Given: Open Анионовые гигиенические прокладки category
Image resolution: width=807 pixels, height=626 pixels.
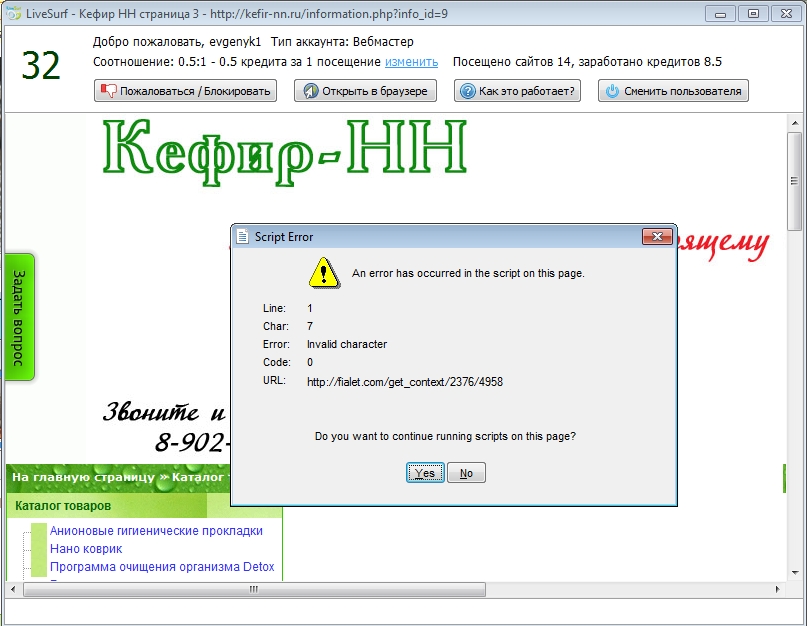Looking at the screenshot, I should (156, 531).
